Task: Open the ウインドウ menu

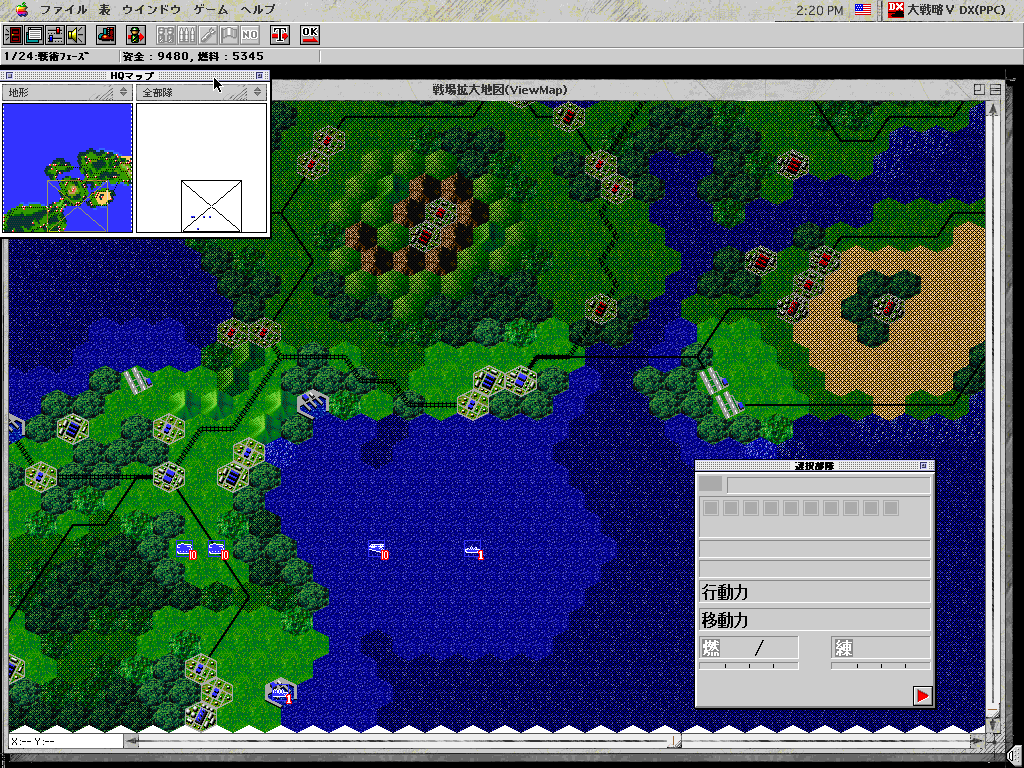Action: pos(152,9)
